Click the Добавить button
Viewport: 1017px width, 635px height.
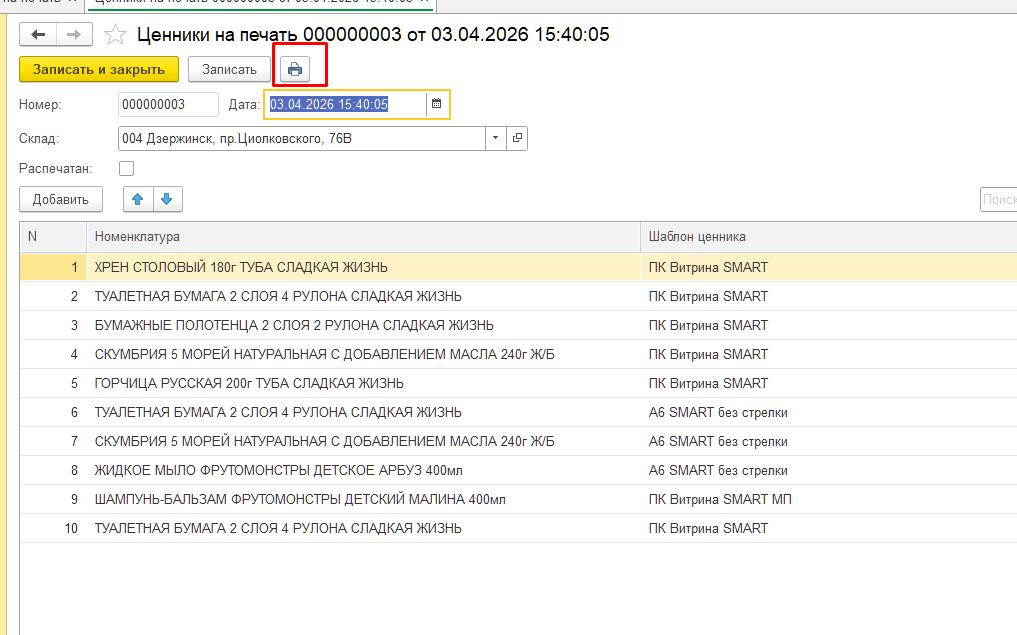coord(61,199)
